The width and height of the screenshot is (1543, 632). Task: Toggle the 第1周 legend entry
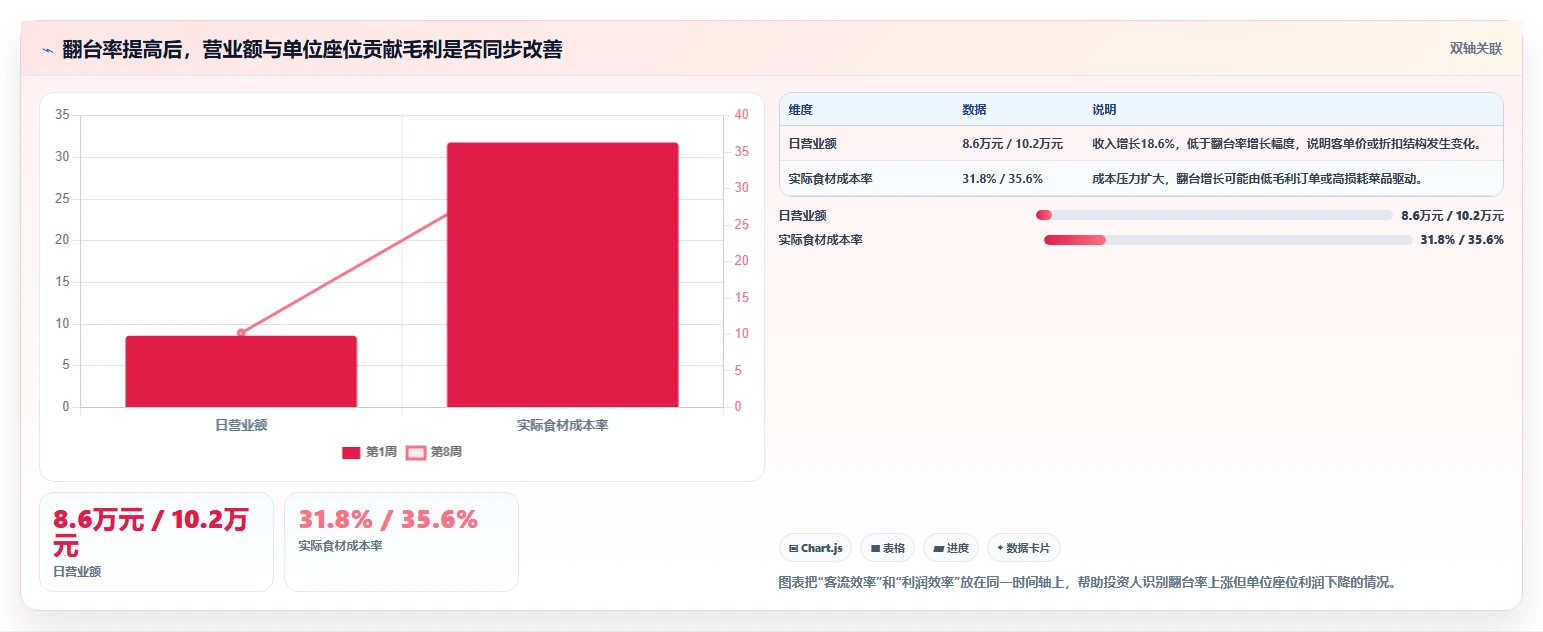(369, 452)
